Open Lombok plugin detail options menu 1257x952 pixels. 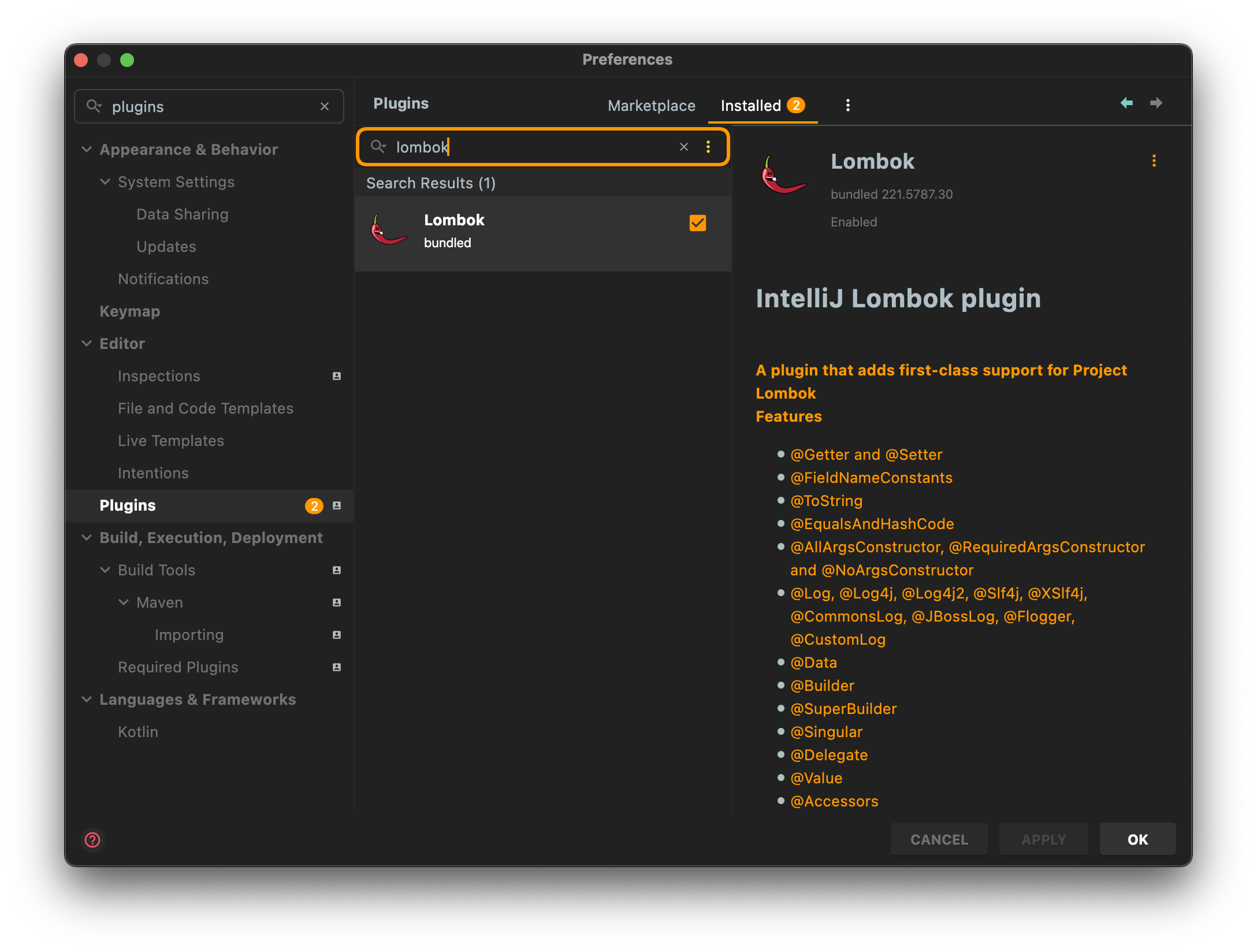click(1154, 161)
